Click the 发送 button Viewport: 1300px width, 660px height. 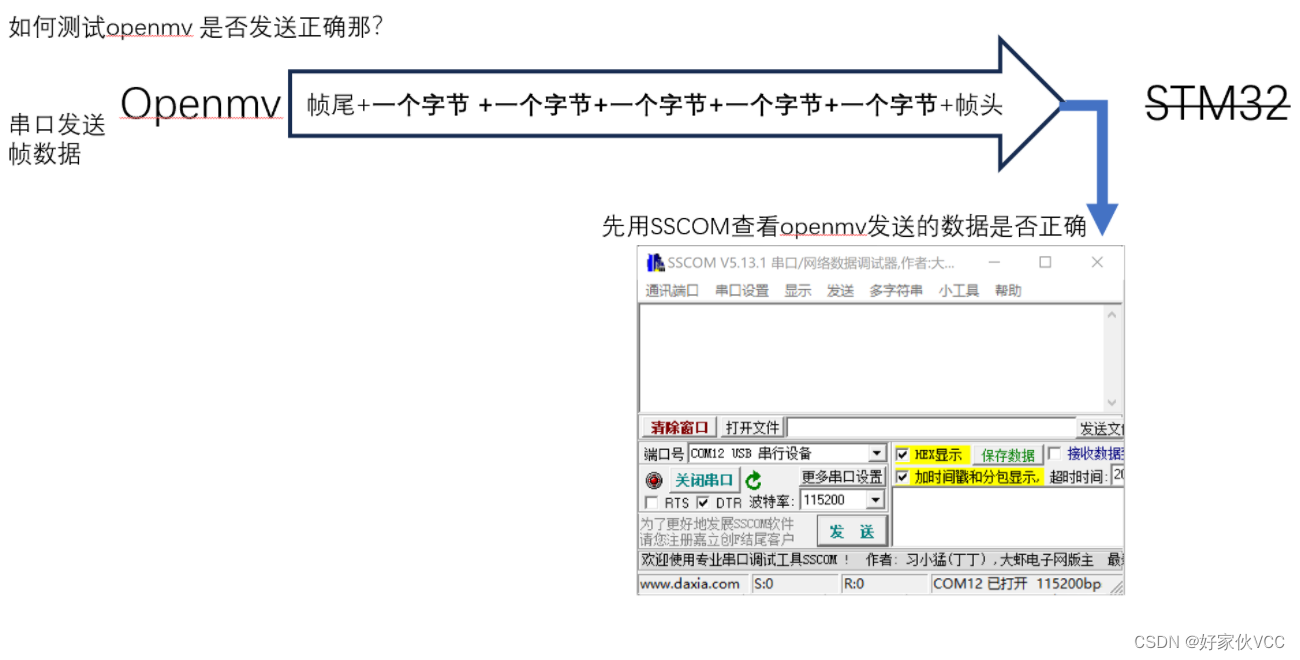coord(853,530)
